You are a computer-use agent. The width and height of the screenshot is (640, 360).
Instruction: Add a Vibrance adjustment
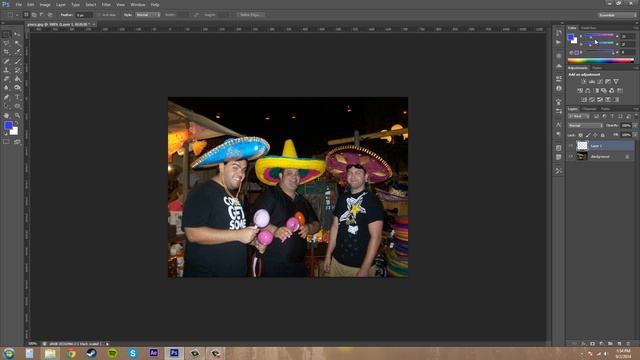pyautogui.click(x=616, y=82)
